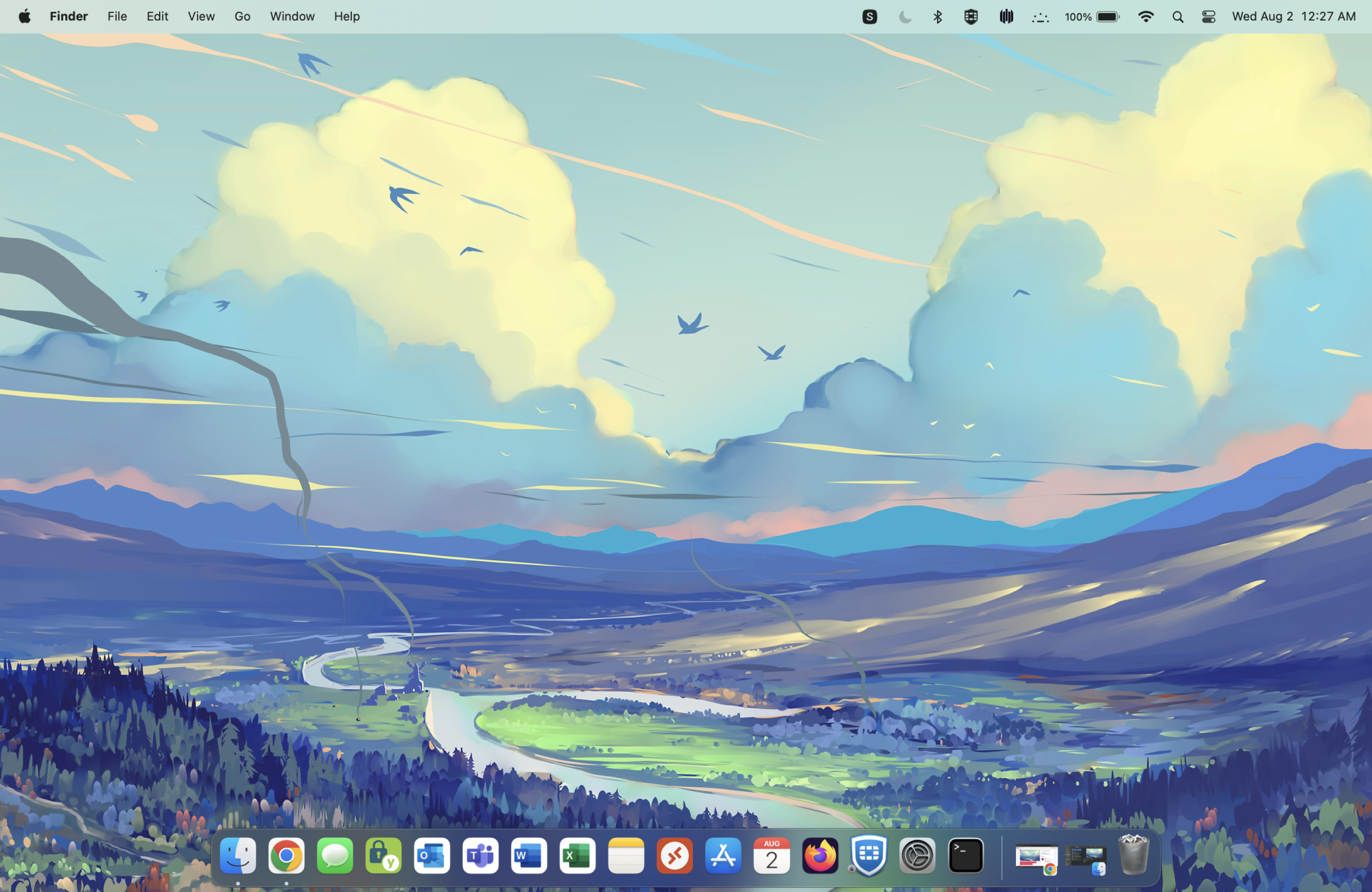Screen dimensions: 1372x892
Task: Launch Firefox from the Dock
Action: pyautogui.click(x=820, y=856)
